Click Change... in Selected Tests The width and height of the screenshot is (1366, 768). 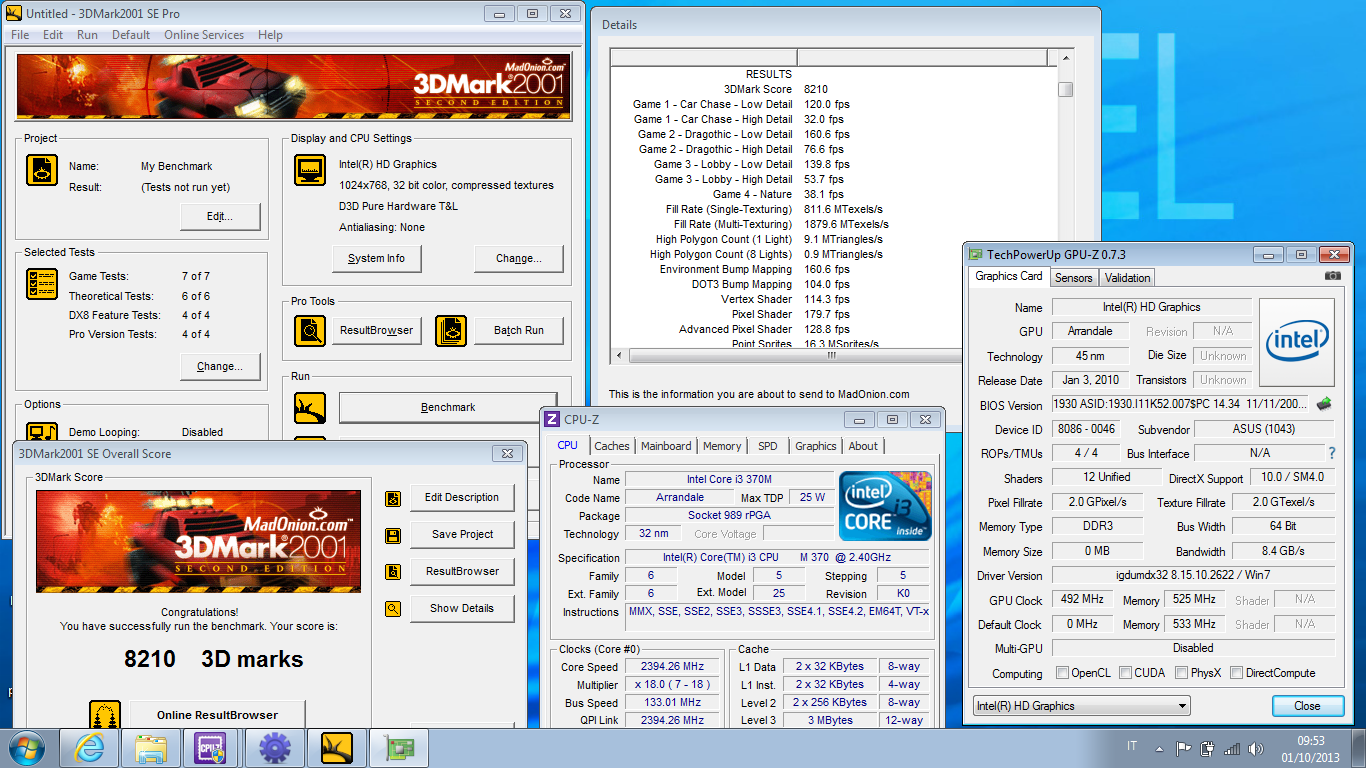(x=220, y=366)
